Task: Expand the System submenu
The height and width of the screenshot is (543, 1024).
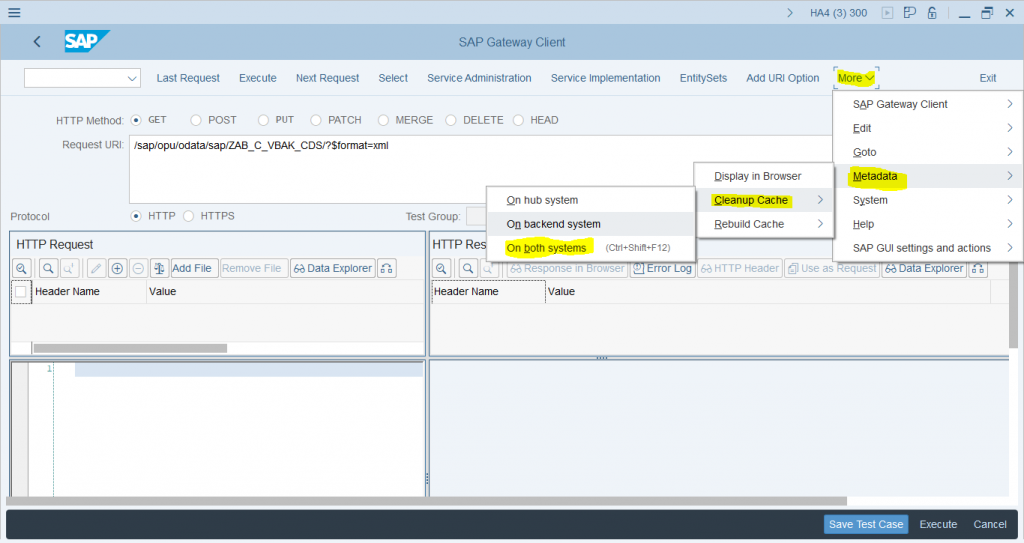Action: [927, 200]
